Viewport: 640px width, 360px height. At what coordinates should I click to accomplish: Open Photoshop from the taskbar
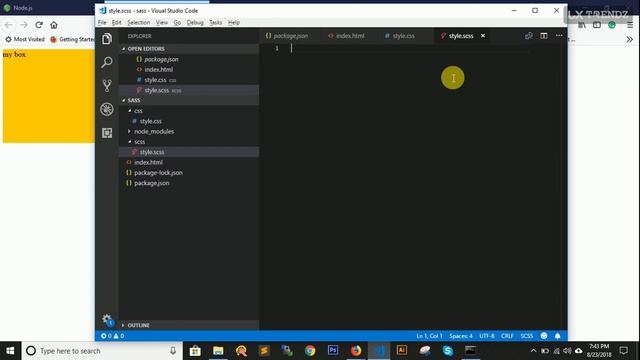(x=333, y=351)
